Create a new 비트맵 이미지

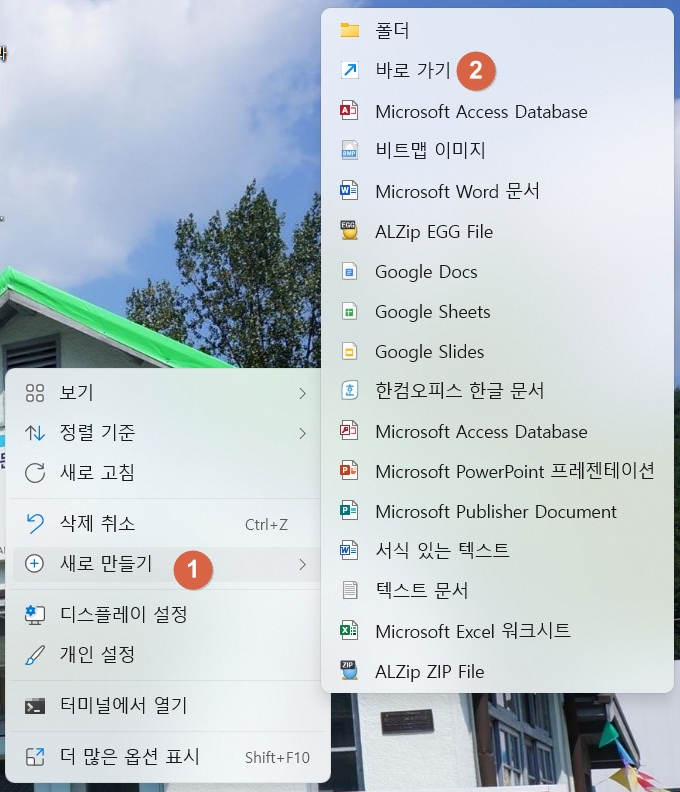point(497,150)
